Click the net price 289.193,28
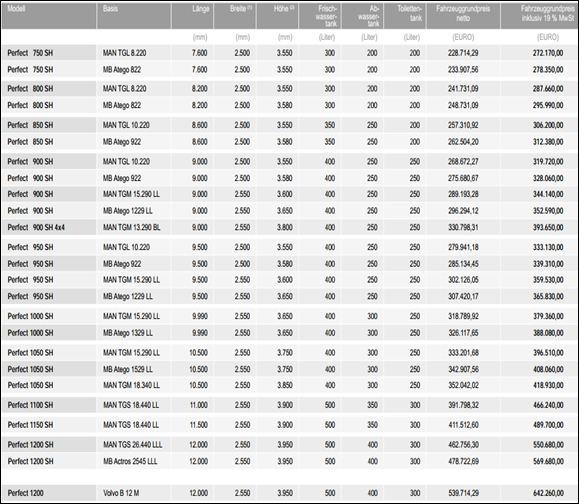This screenshot has width=579, height=504. point(463,194)
